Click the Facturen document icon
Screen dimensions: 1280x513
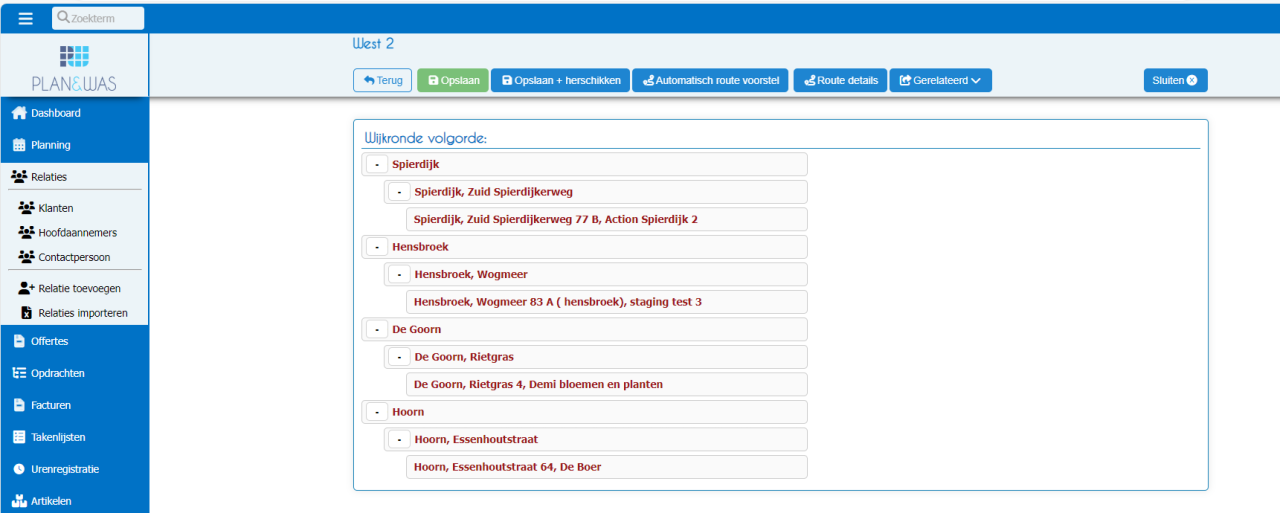pyautogui.click(x=19, y=405)
